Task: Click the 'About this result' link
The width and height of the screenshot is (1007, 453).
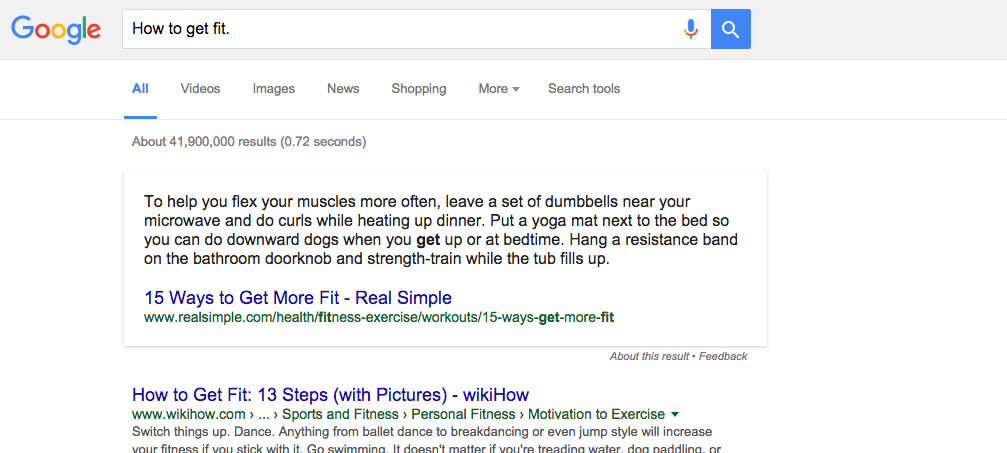Action: (649, 356)
